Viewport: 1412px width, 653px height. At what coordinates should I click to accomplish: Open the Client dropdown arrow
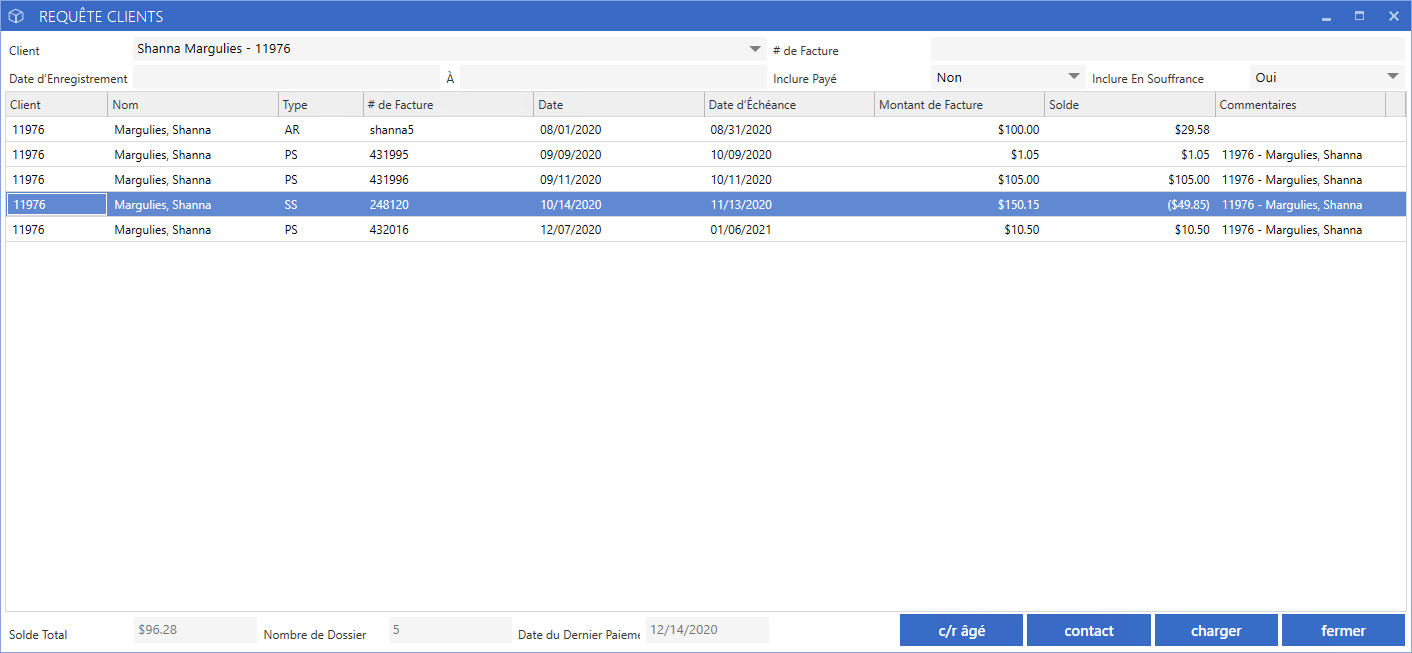(754, 49)
